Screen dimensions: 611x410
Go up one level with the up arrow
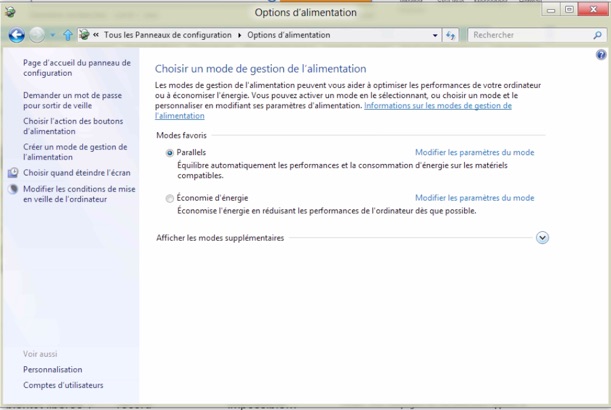[68, 35]
